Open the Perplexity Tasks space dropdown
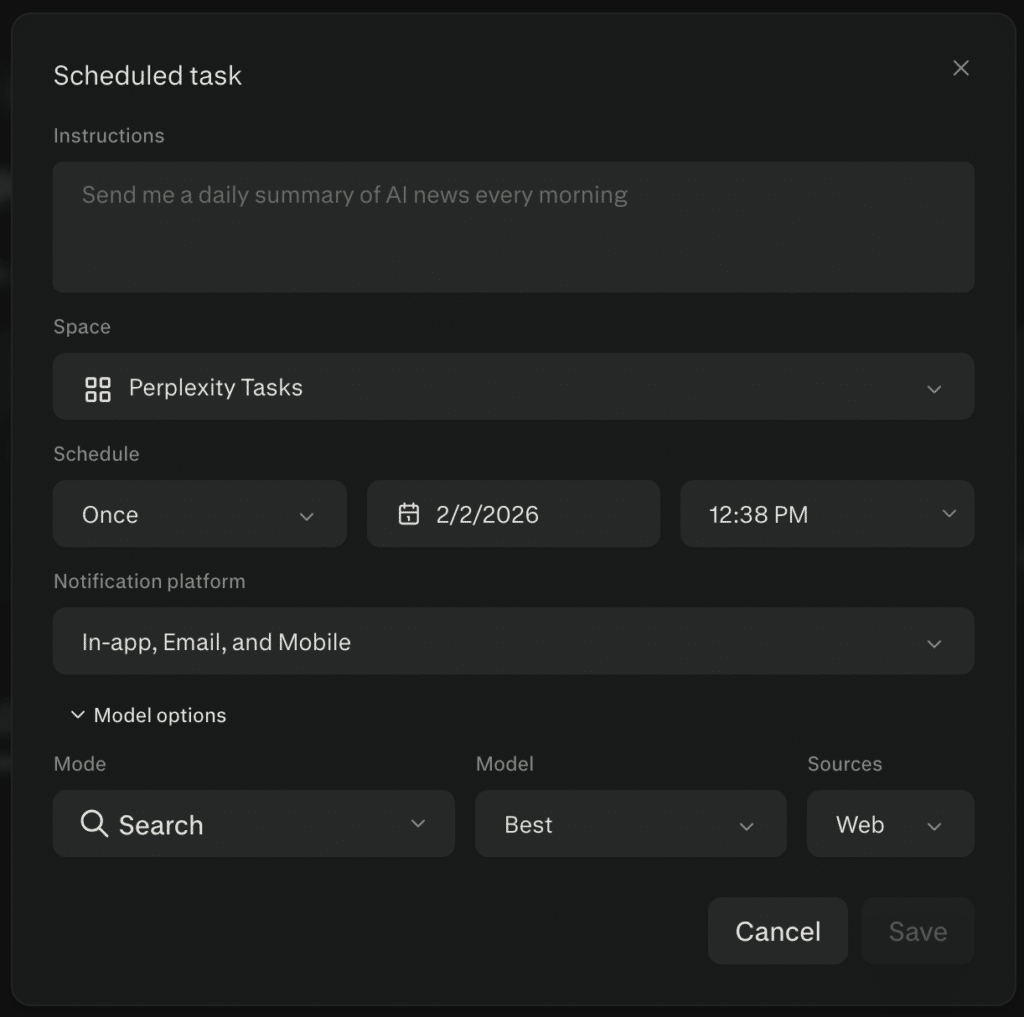Screen dimensions: 1024x1017 [514, 388]
